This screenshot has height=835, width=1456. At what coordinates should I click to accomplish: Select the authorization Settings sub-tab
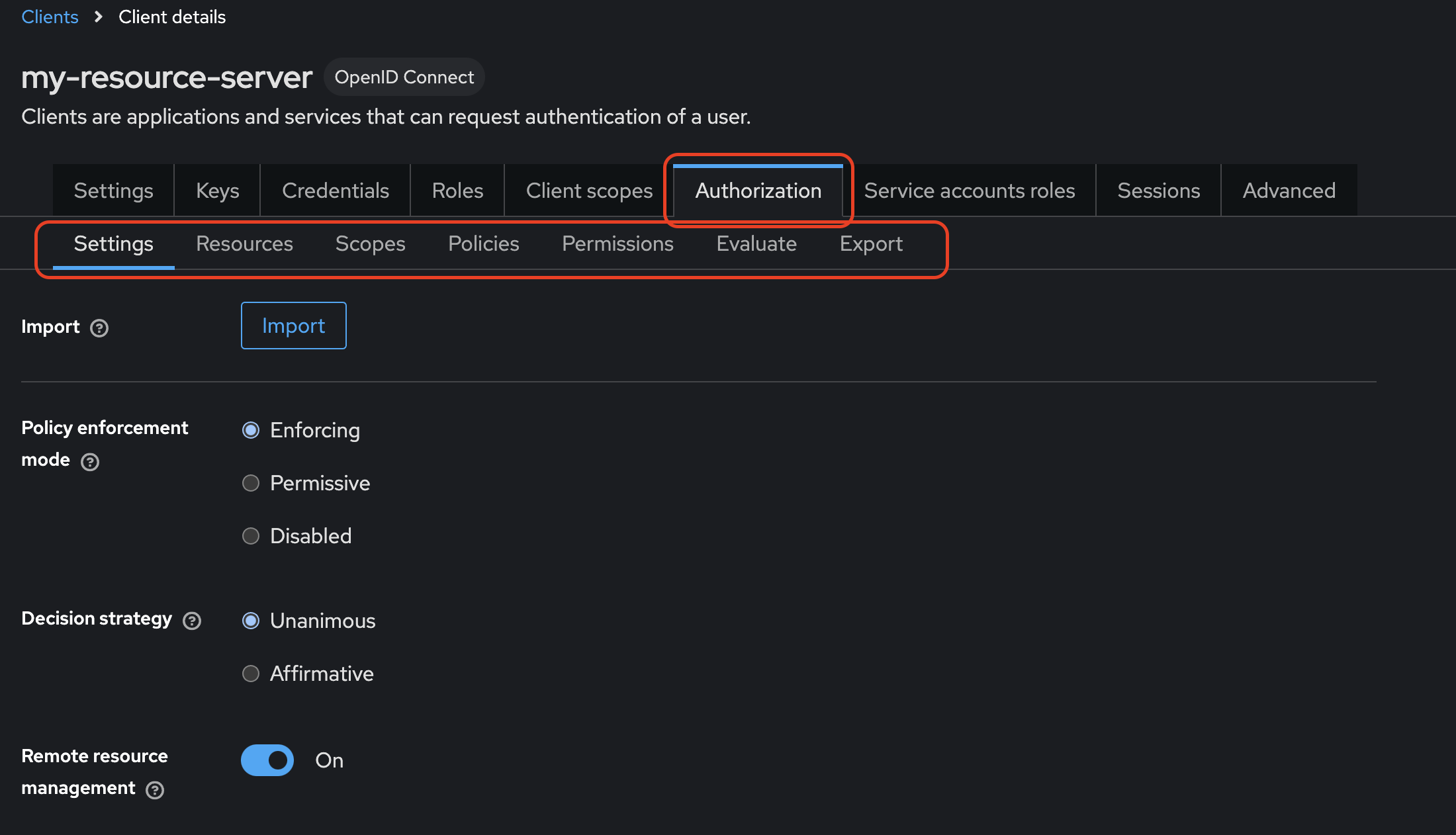114,243
